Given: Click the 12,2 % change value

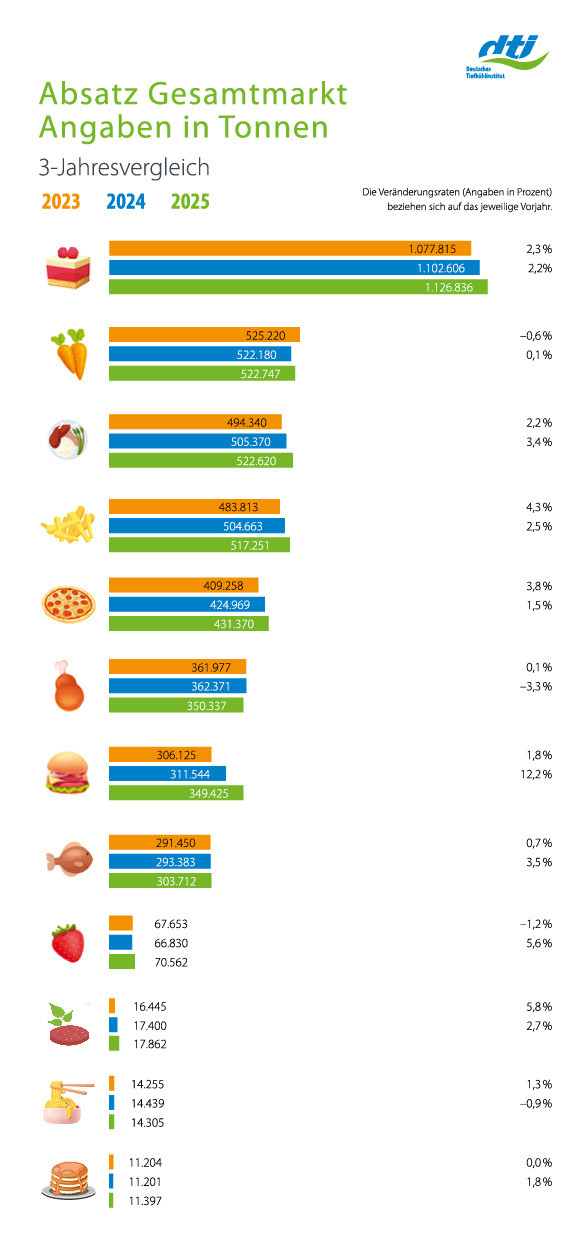Looking at the screenshot, I should [538, 773].
